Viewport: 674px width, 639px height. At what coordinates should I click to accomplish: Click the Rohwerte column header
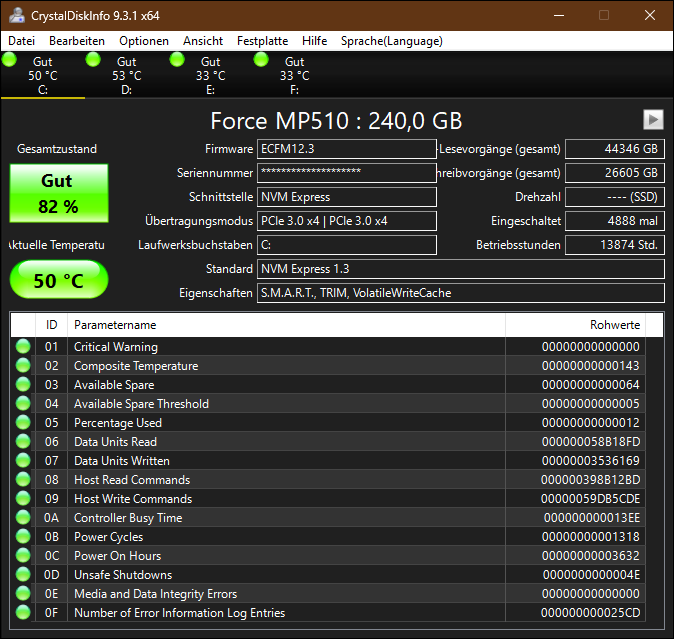576,325
